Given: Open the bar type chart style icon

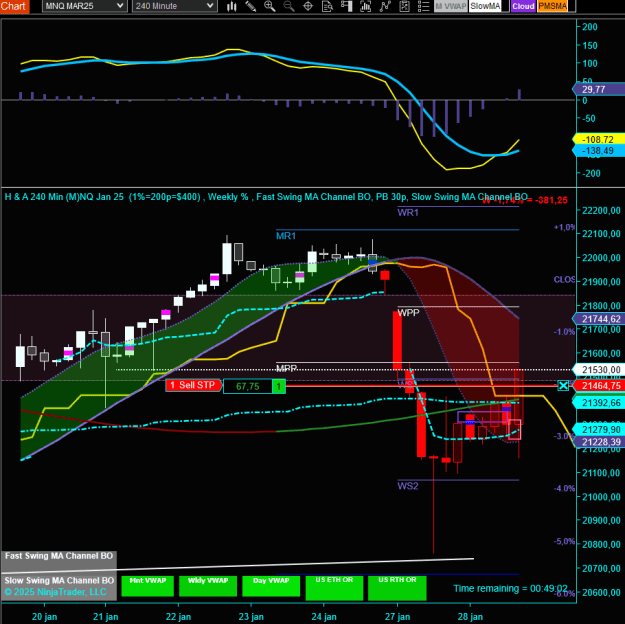Looking at the screenshot, I should tap(232, 6).
